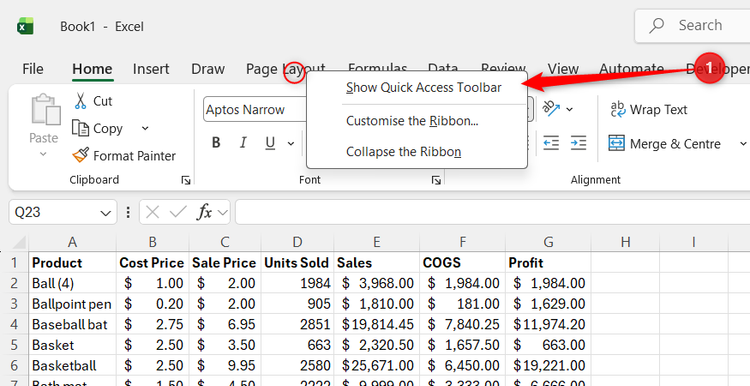This screenshot has width=750, height=386.
Task: Select column A header
Action: click(x=72, y=243)
